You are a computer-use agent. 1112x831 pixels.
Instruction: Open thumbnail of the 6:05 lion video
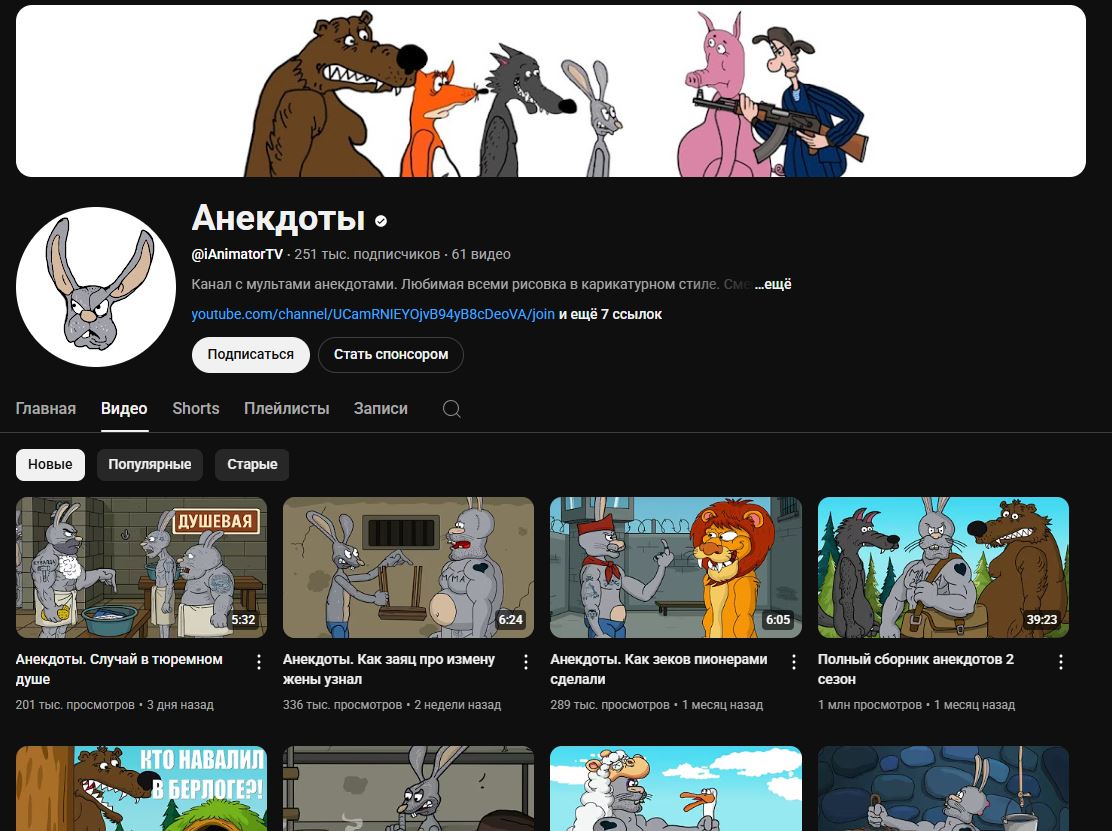tap(676, 567)
